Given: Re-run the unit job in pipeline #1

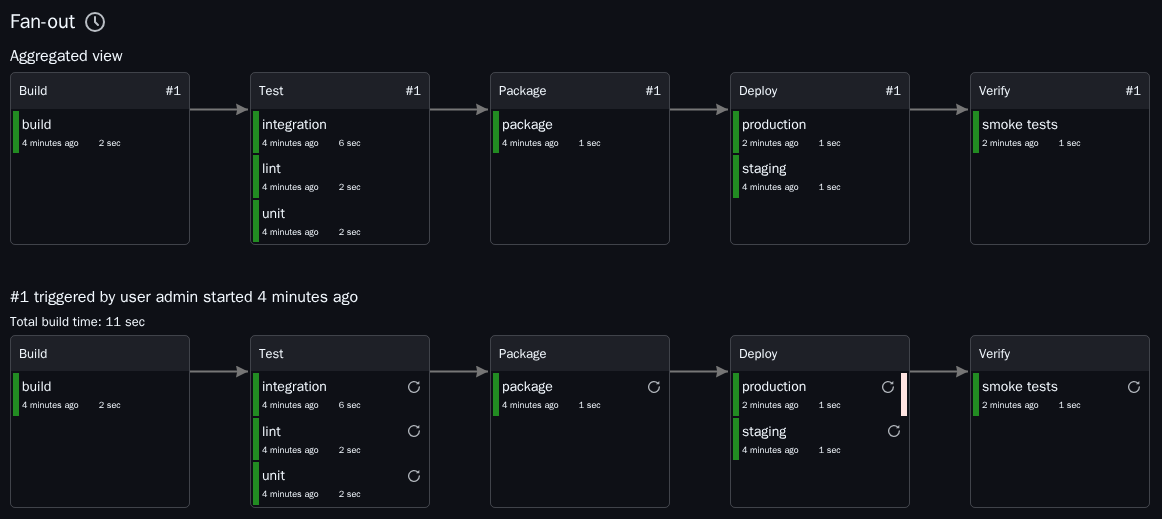Looking at the screenshot, I should click(x=414, y=475).
